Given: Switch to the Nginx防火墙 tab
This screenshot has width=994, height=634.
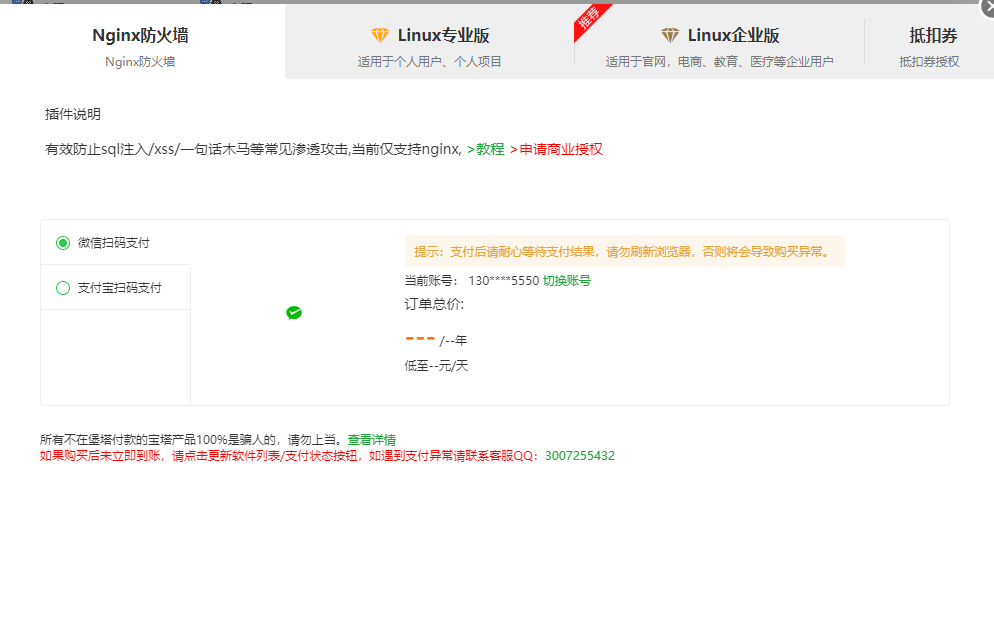Looking at the screenshot, I should [141, 42].
